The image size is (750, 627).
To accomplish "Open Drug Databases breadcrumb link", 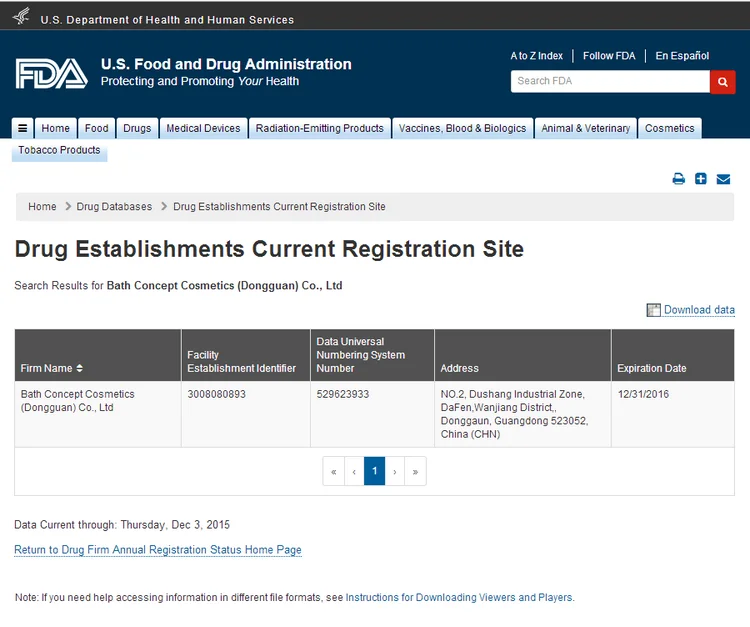I will (114, 207).
